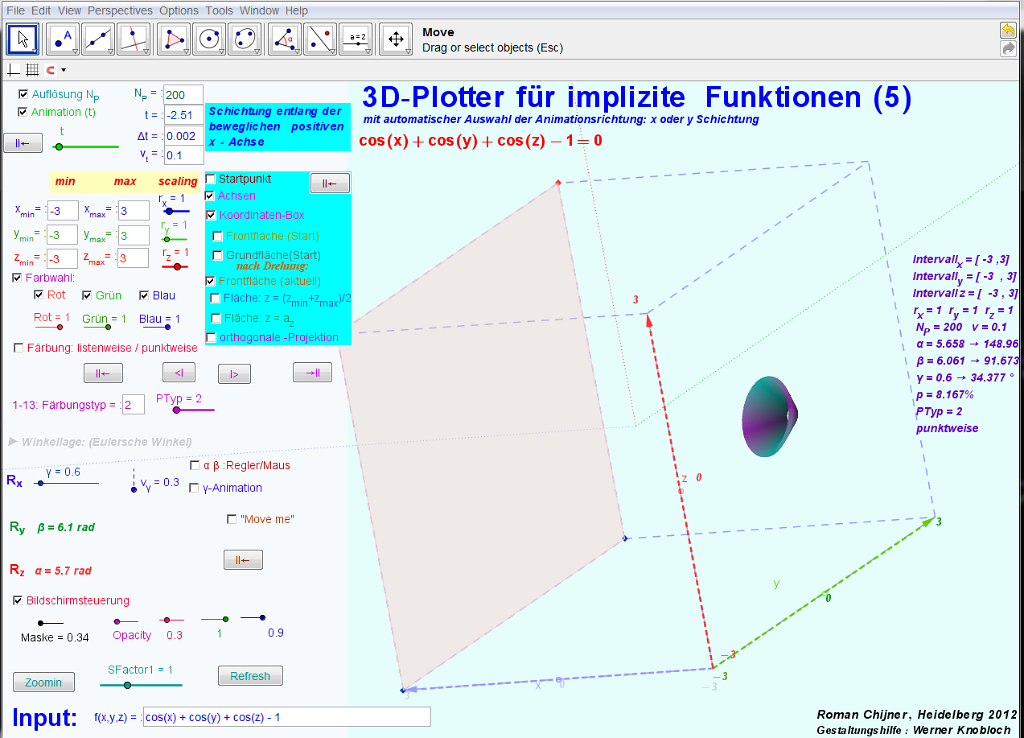Select the Polygon tool
Viewport: 1024px width, 738px height.
175,39
